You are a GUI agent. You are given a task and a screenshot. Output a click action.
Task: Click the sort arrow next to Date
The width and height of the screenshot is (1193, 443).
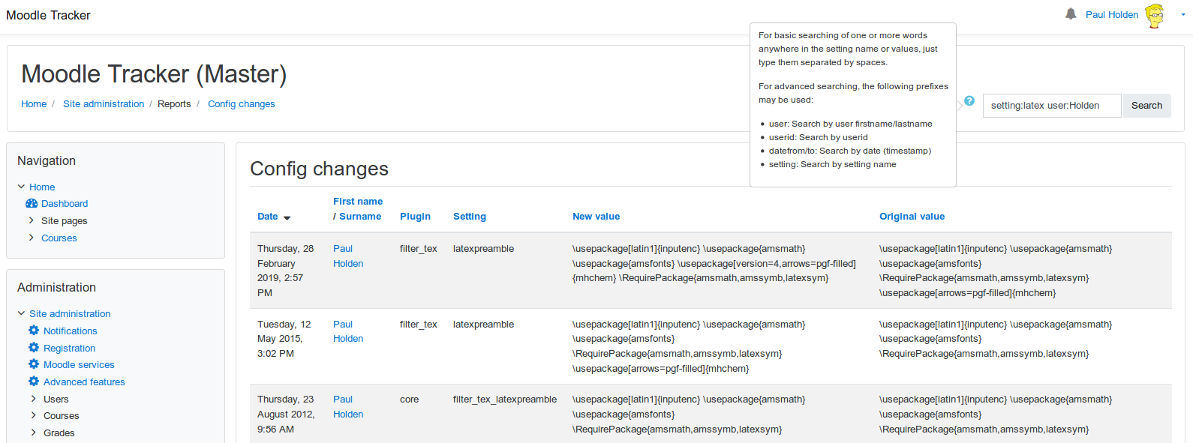[287, 218]
